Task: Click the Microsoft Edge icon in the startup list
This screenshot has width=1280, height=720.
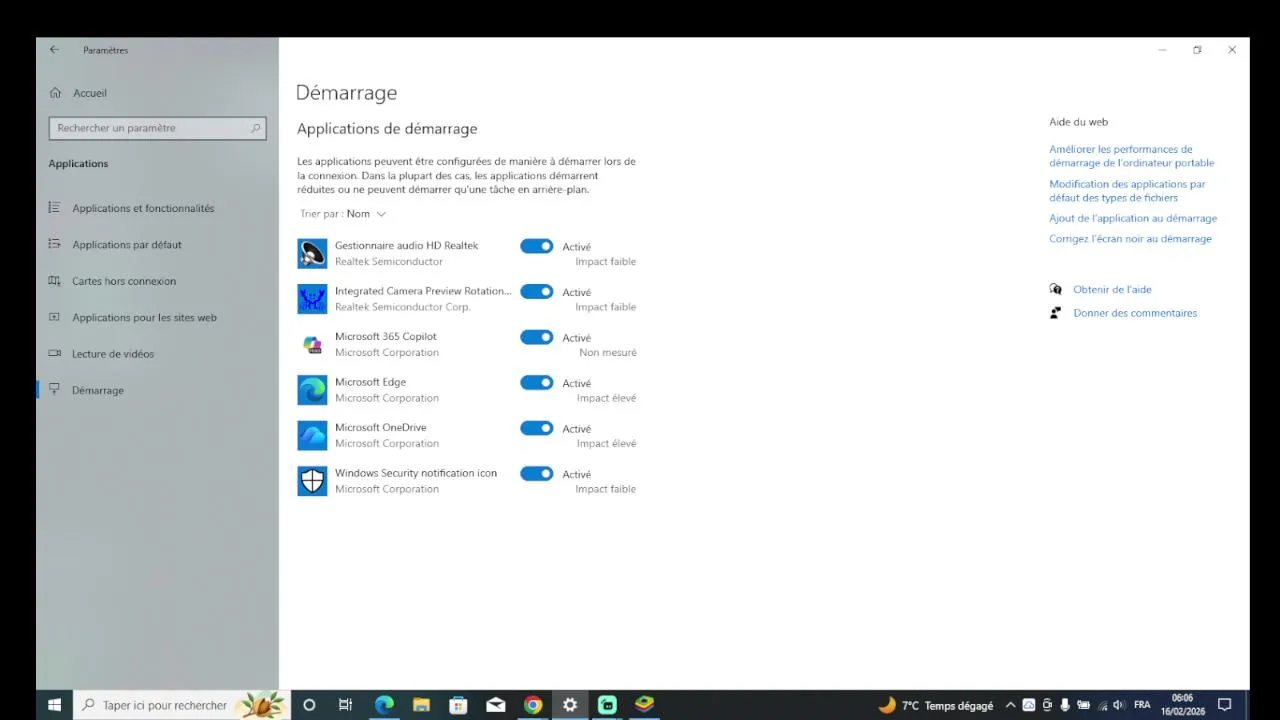Action: [312, 390]
